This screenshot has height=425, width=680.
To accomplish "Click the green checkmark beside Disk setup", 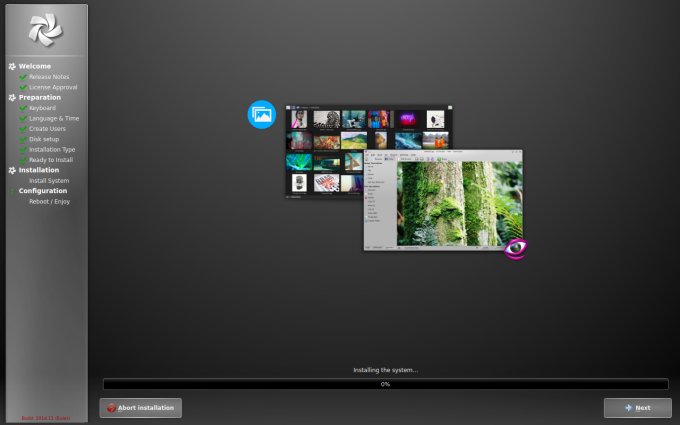I will pyautogui.click(x=23, y=139).
